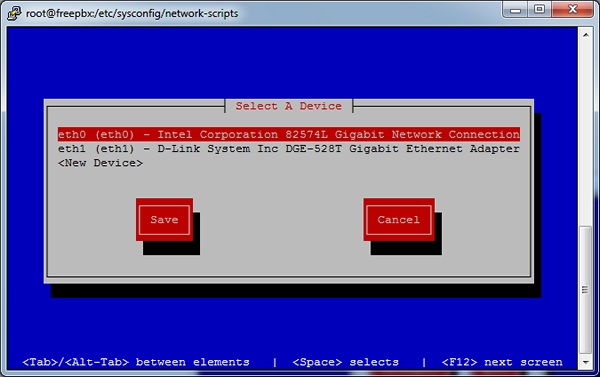
Task: Minimize the PuTTY terminal window
Action: (x=515, y=10)
